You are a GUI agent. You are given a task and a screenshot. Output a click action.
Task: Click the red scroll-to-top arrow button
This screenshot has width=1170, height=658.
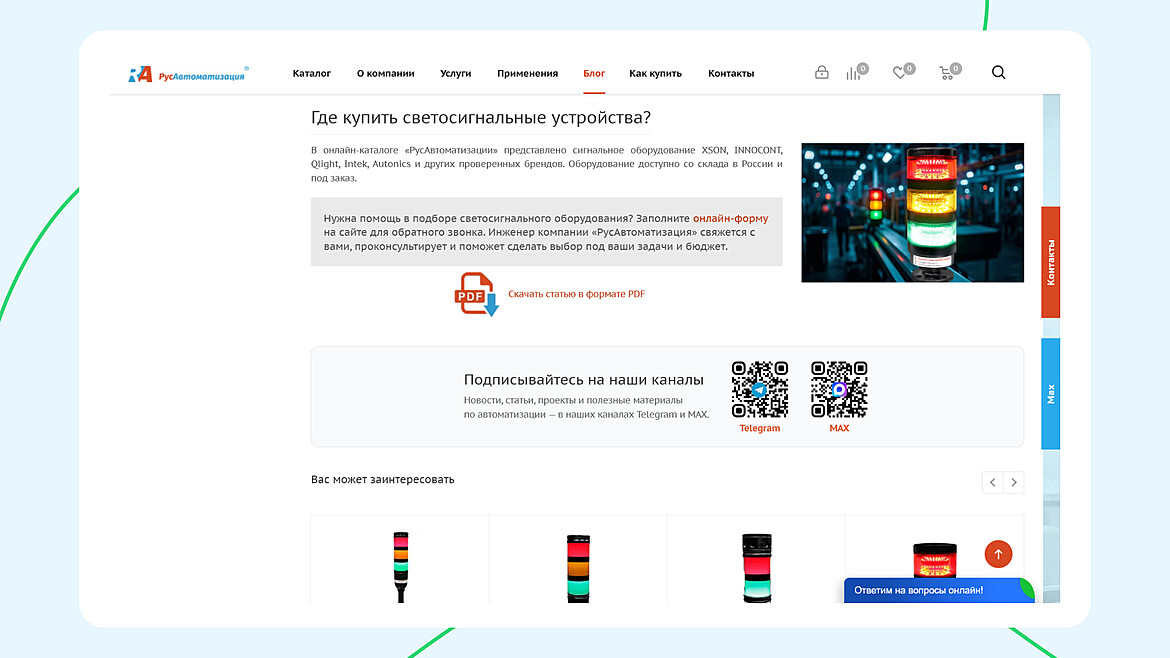tap(998, 554)
